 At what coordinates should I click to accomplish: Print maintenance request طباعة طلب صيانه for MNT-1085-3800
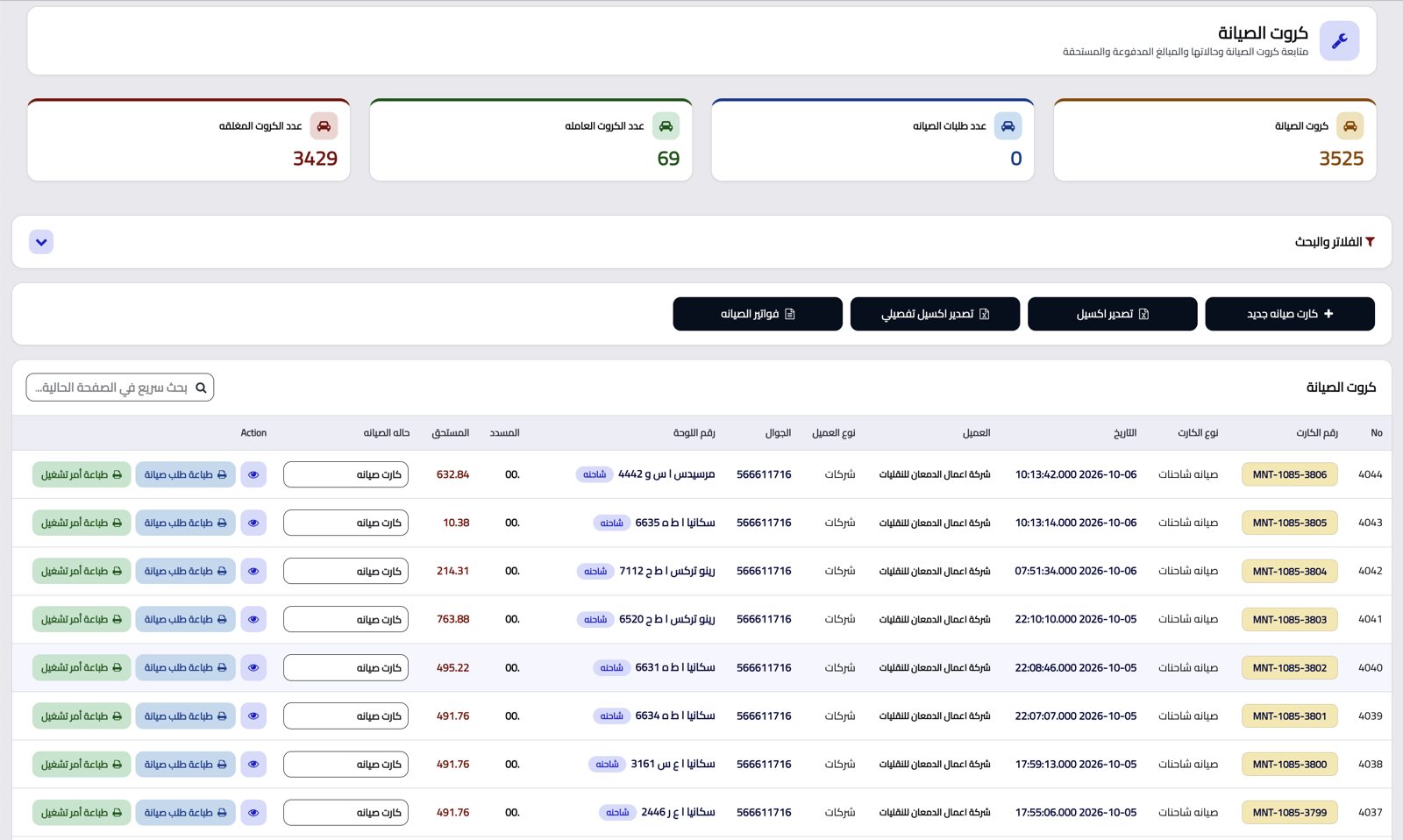pyautogui.click(x=186, y=764)
